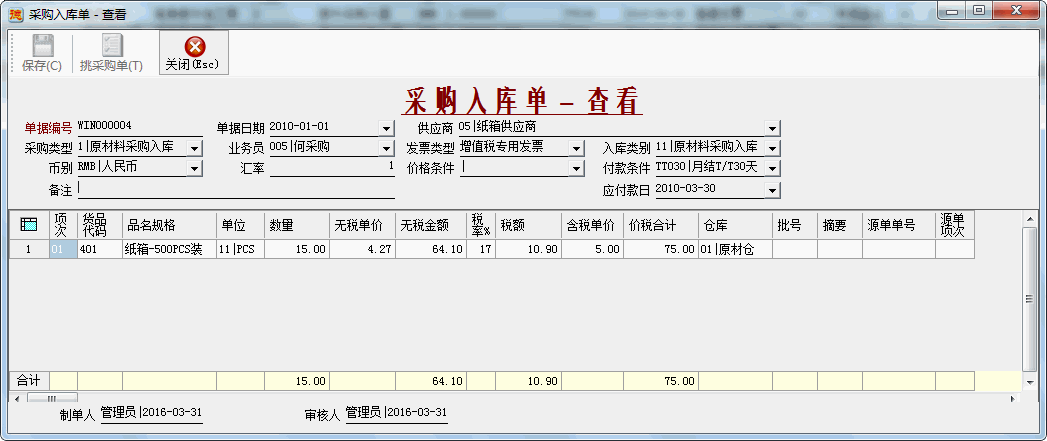Click the grid column settings icon in table header
Screen dimensions: 1047x441
coord(29,225)
